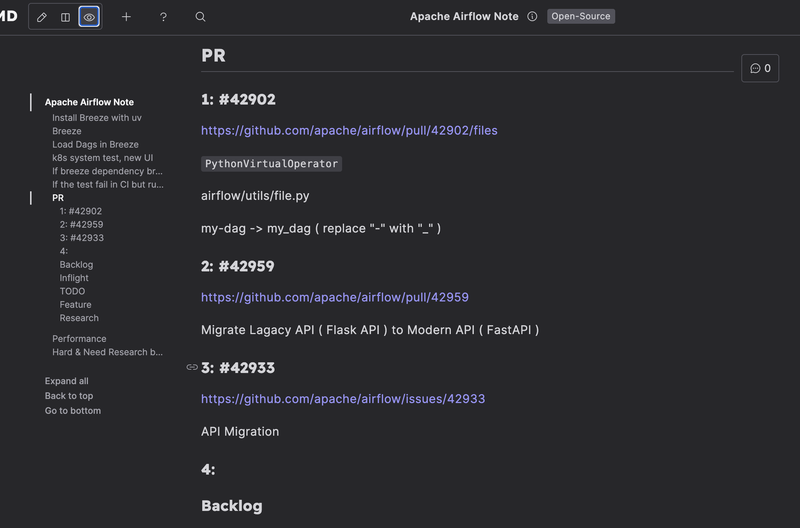
Task: Click the 4: heading in content
Action: [x=208, y=469]
